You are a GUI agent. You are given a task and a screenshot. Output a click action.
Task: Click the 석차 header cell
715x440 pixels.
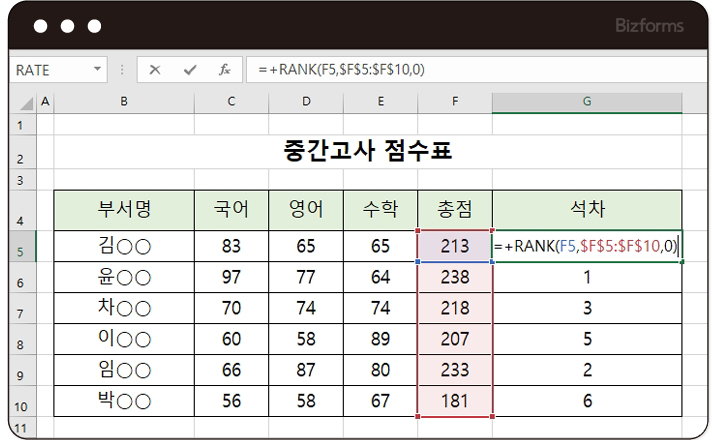[x=587, y=209]
